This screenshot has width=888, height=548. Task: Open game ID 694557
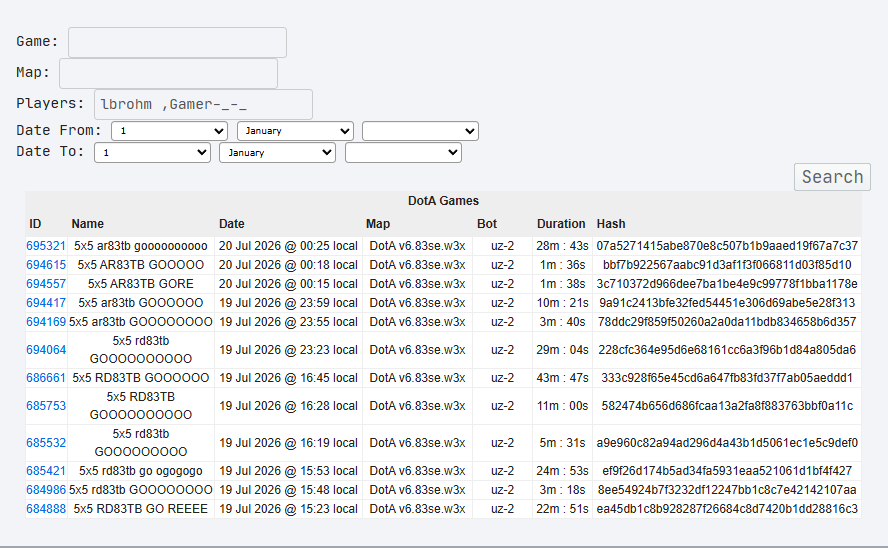click(x=46, y=284)
